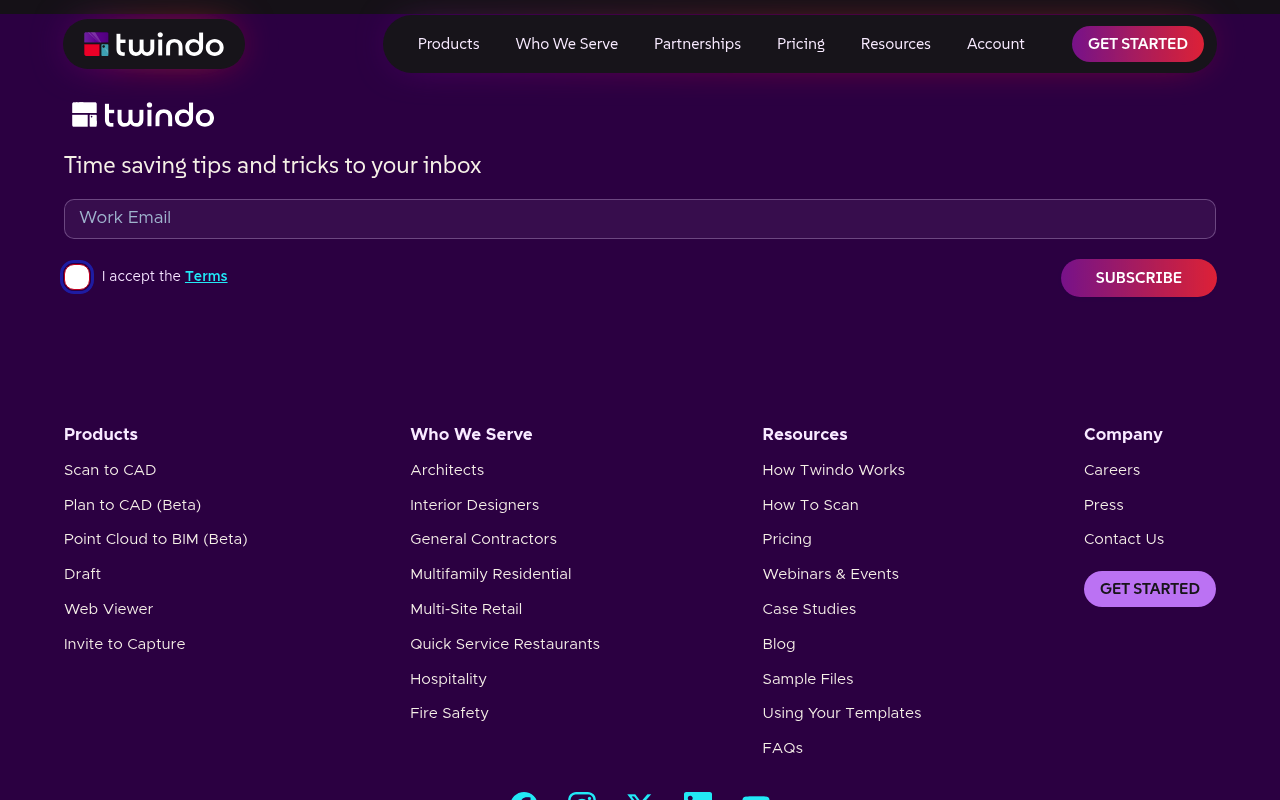Open the Case Studies link
The width and height of the screenshot is (1280, 800).
pyautogui.click(x=810, y=609)
